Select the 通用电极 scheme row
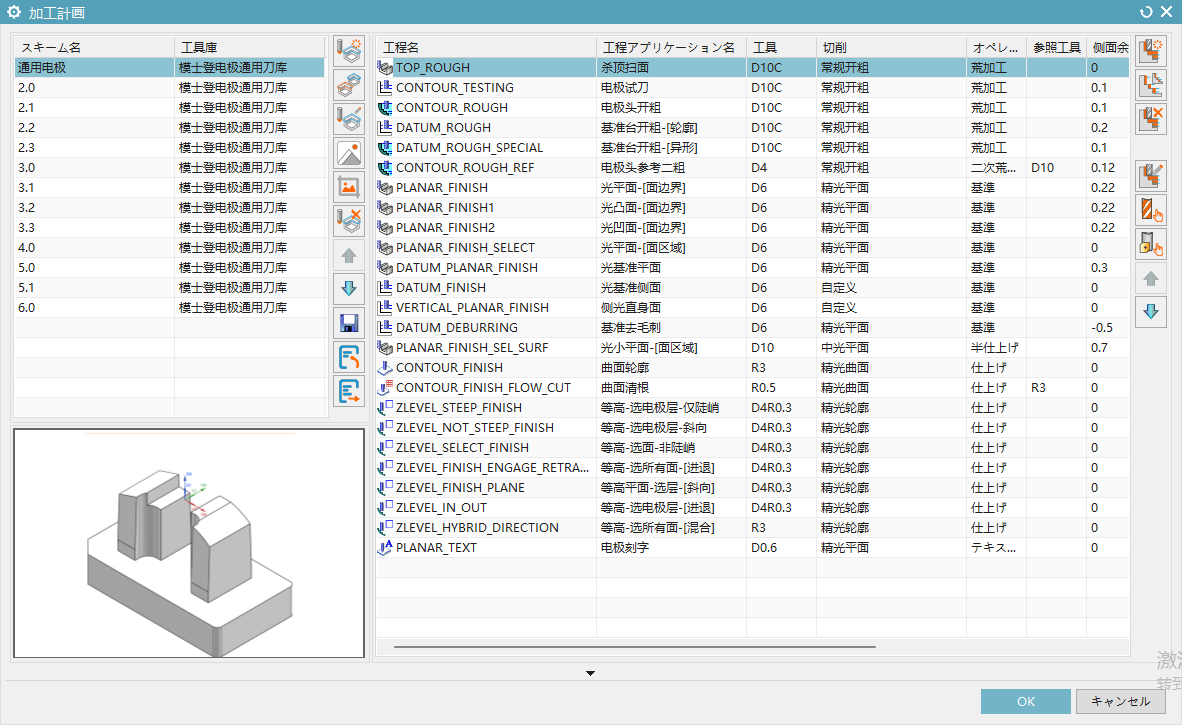1182x725 pixels. coord(170,67)
